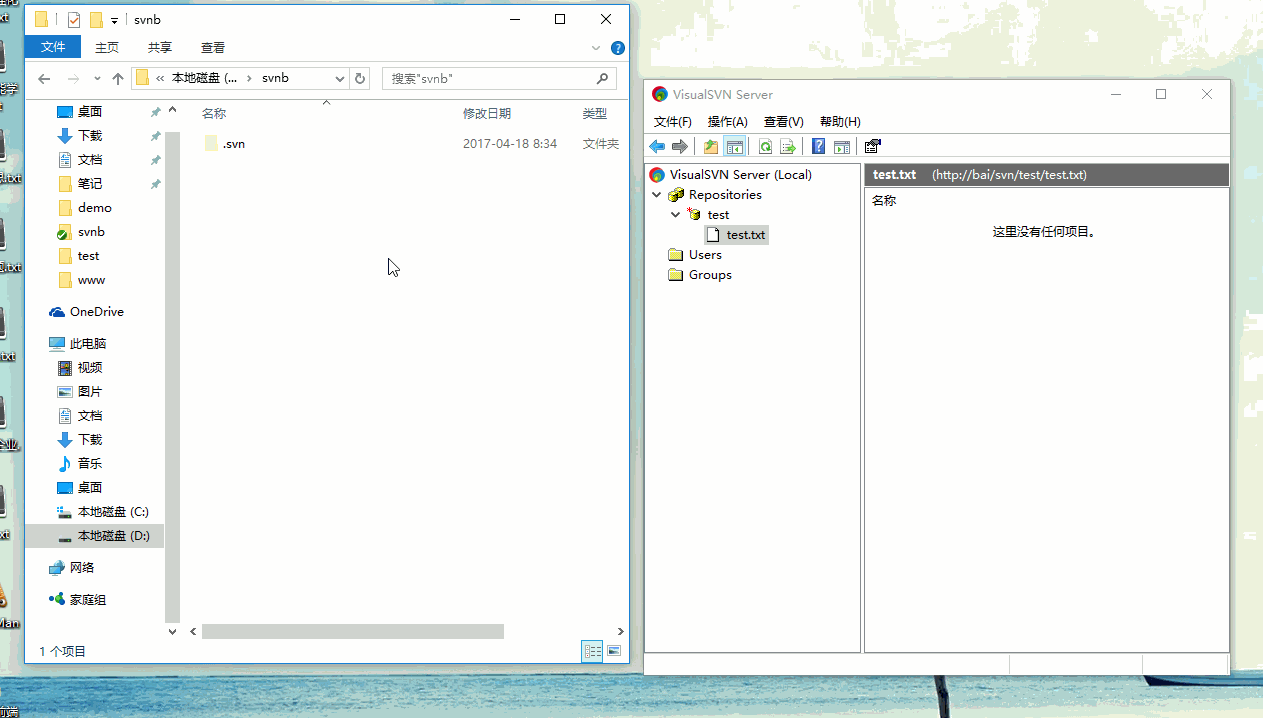Open Help icon in VisualSVN toolbar
The width and height of the screenshot is (1263, 718).
tap(818, 147)
